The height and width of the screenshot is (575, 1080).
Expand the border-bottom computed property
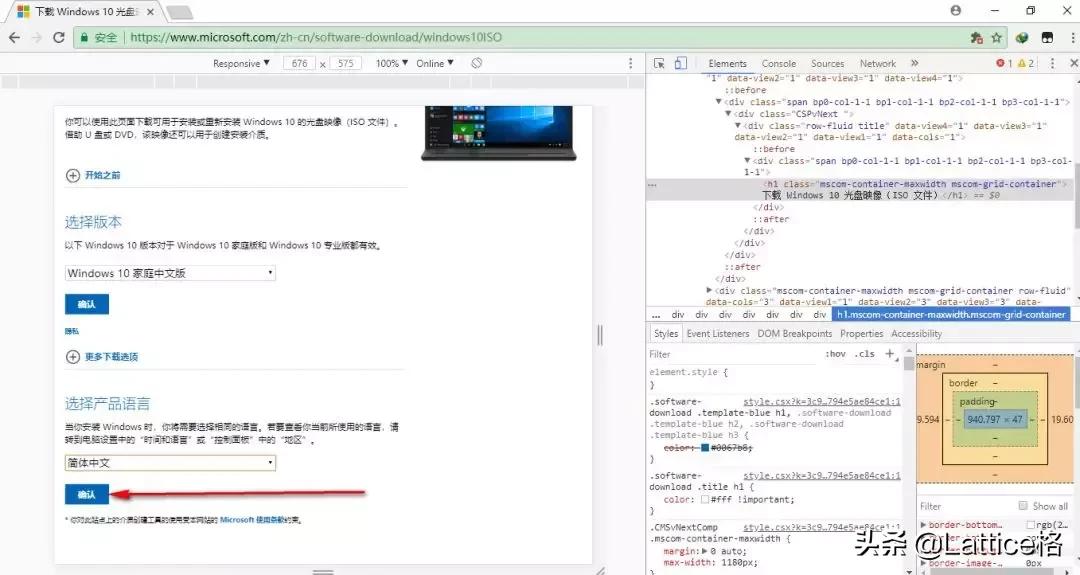924,525
